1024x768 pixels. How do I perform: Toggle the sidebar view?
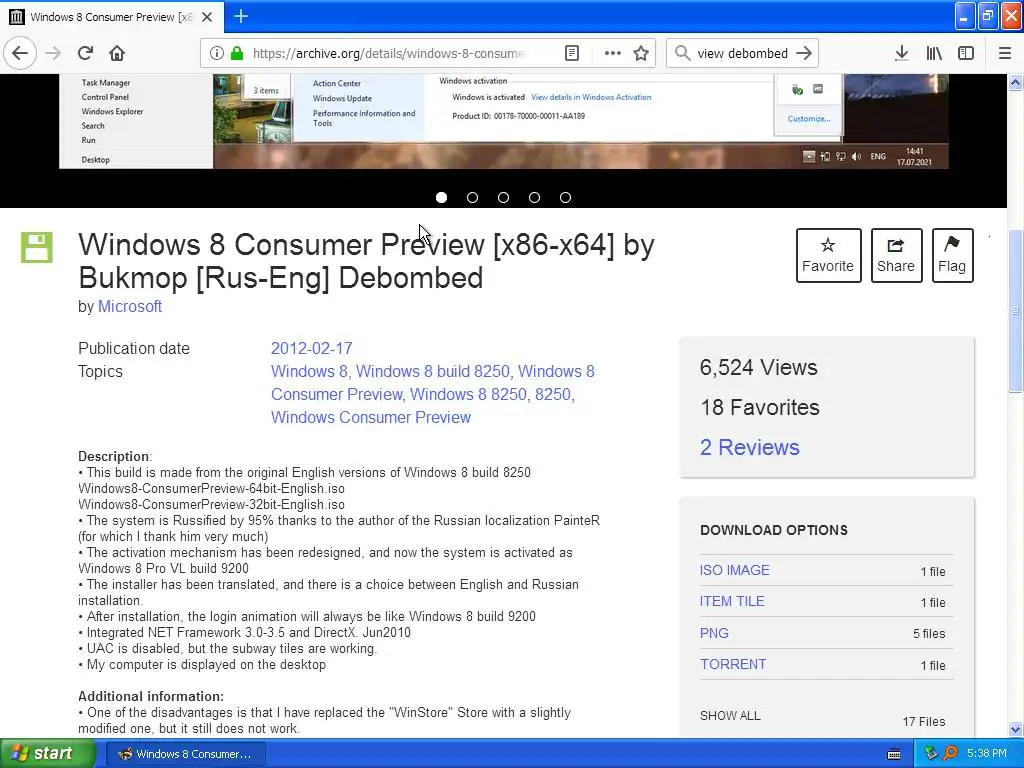click(x=966, y=53)
